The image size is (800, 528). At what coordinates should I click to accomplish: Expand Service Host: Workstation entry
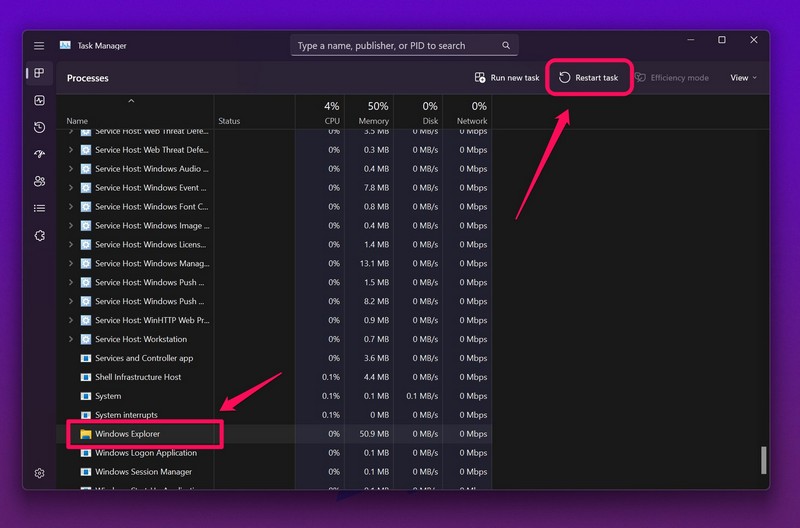point(71,339)
